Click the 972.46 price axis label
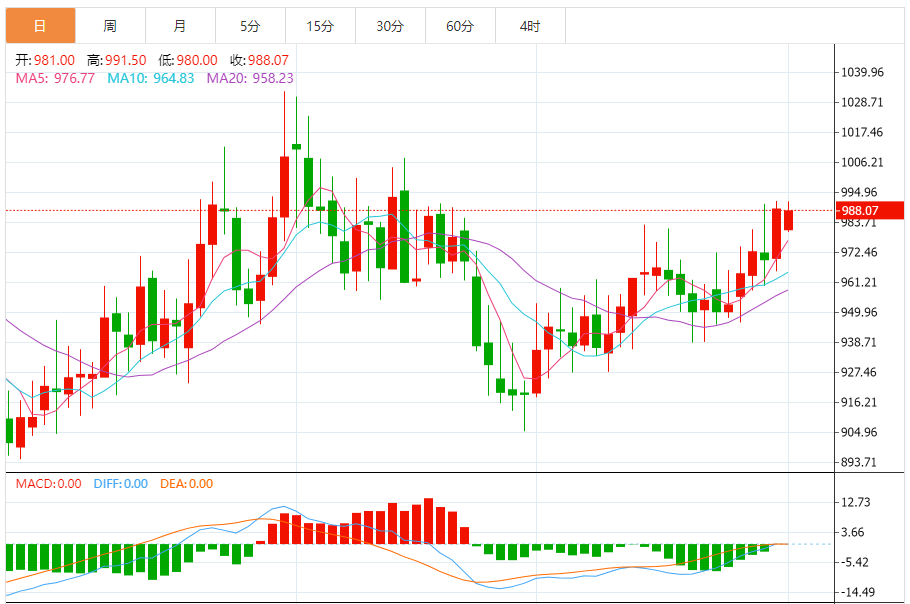The image size is (910, 604). 860,252
